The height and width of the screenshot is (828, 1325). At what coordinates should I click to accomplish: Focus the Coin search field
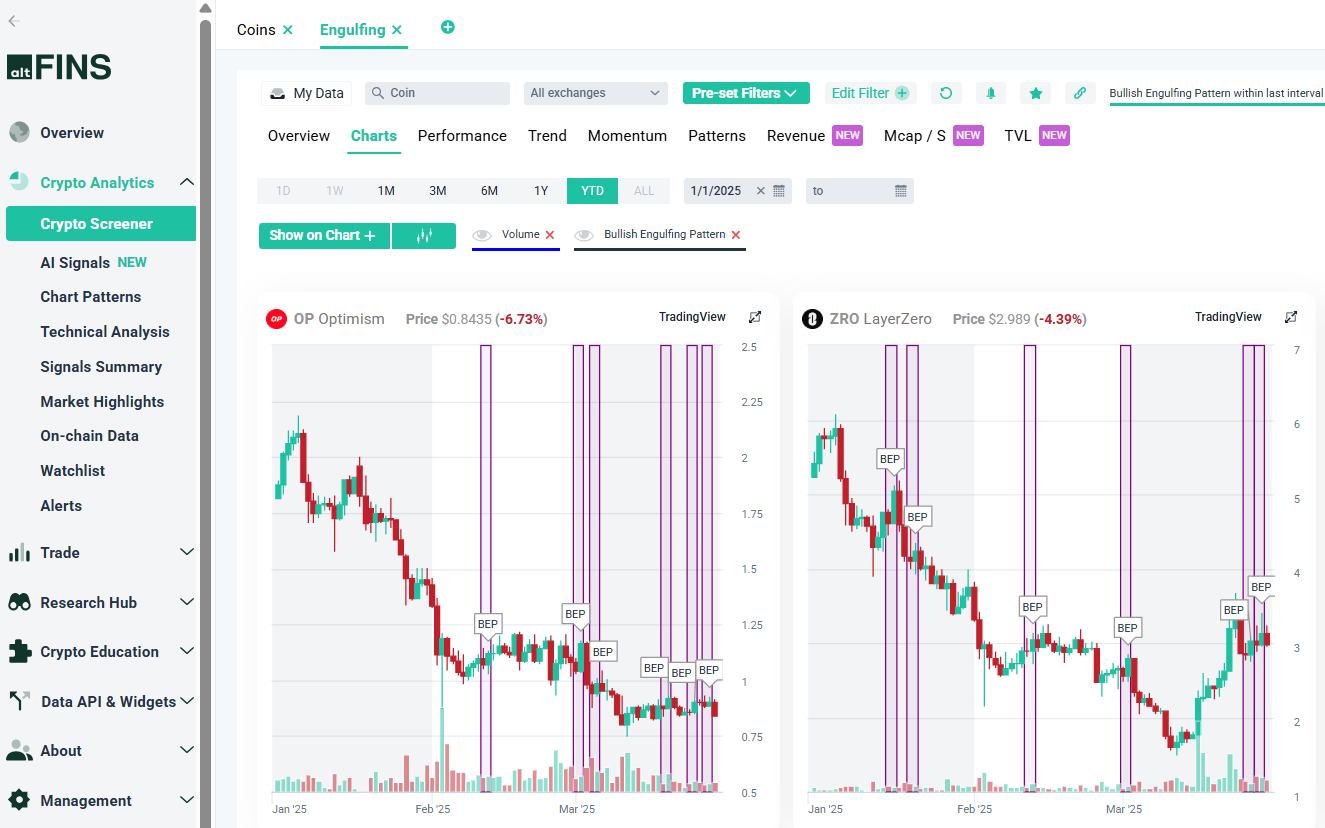coord(438,93)
